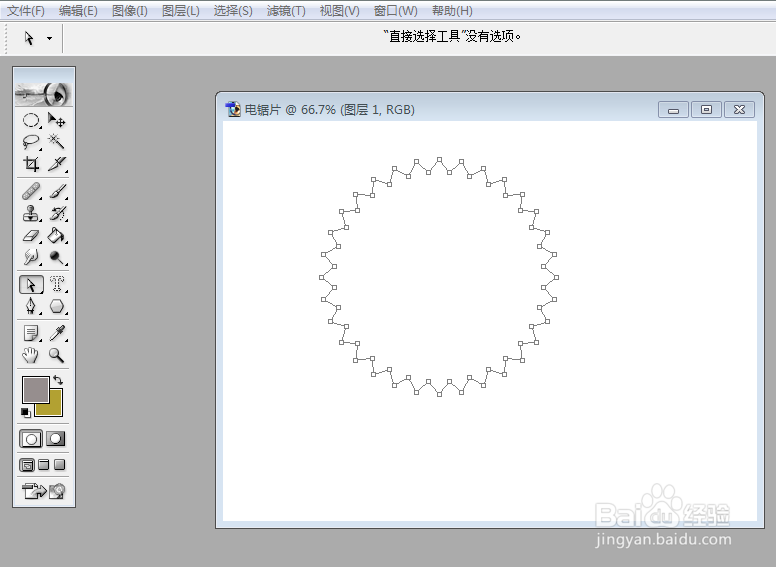Select the Eyedropper tool
The height and width of the screenshot is (567, 776).
[x=56, y=333]
